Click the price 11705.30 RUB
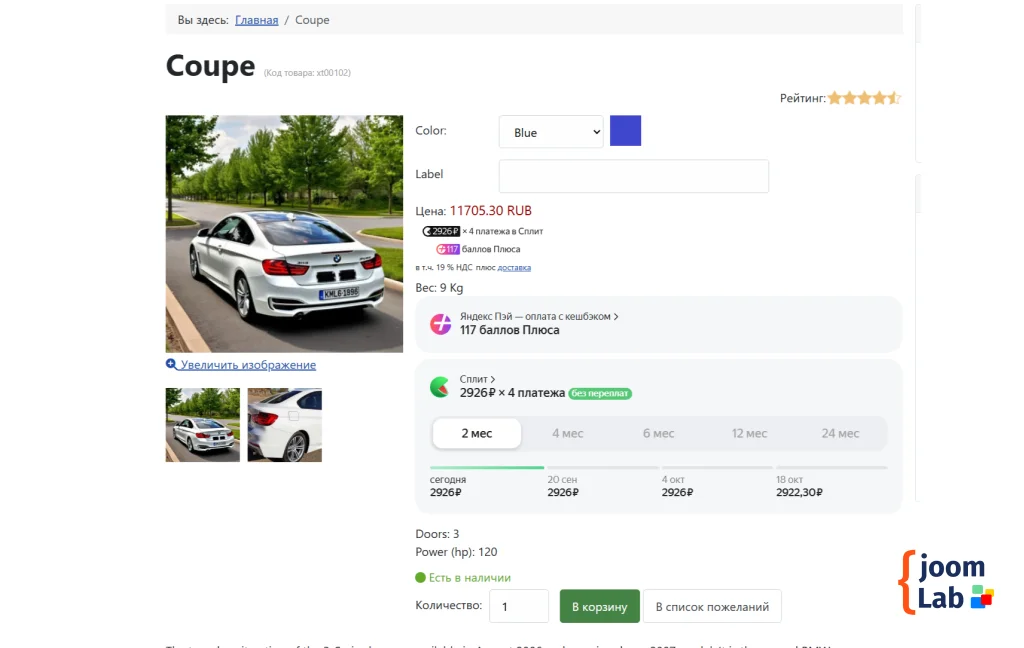 tap(490, 210)
